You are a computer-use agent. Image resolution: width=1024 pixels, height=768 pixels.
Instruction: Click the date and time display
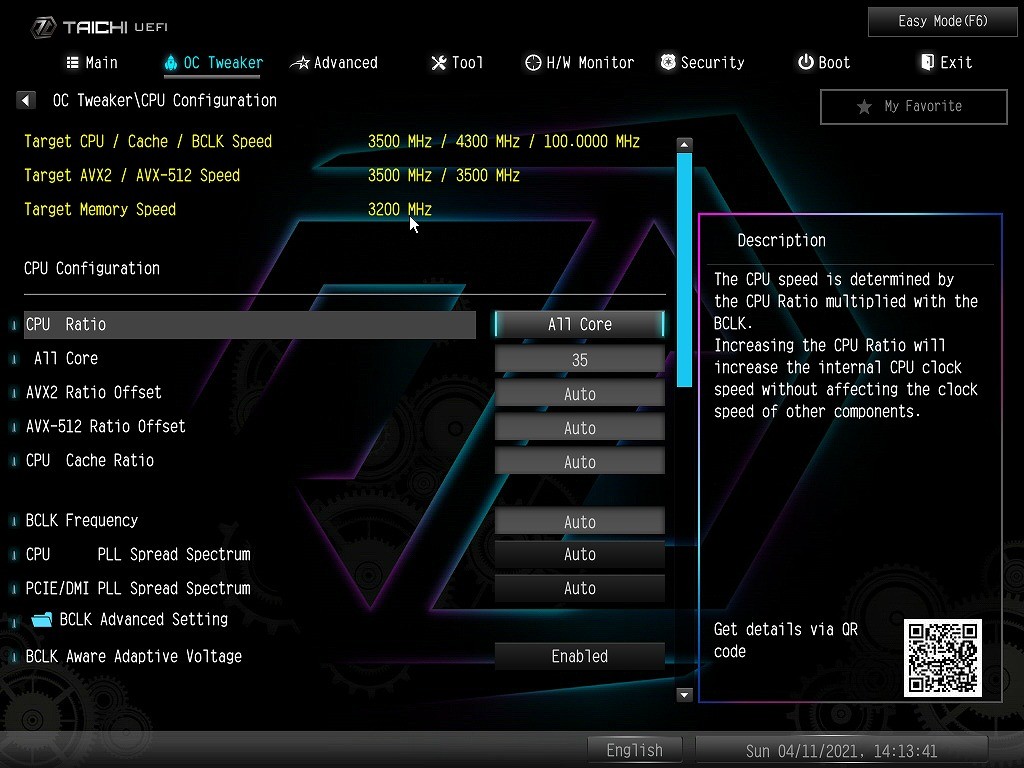click(841, 751)
